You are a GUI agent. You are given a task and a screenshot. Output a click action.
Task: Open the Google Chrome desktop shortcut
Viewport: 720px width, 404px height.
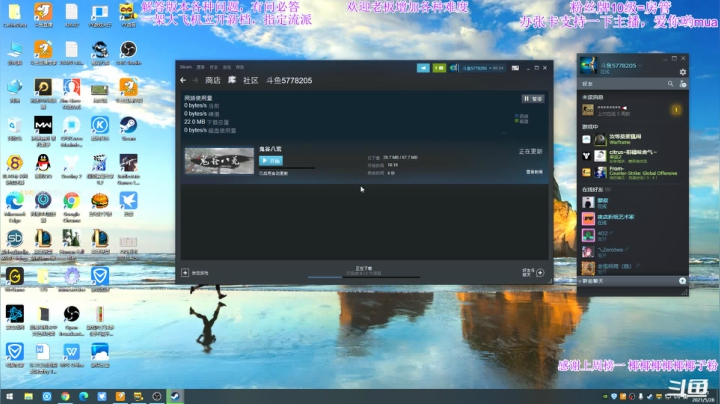pos(72,207)
